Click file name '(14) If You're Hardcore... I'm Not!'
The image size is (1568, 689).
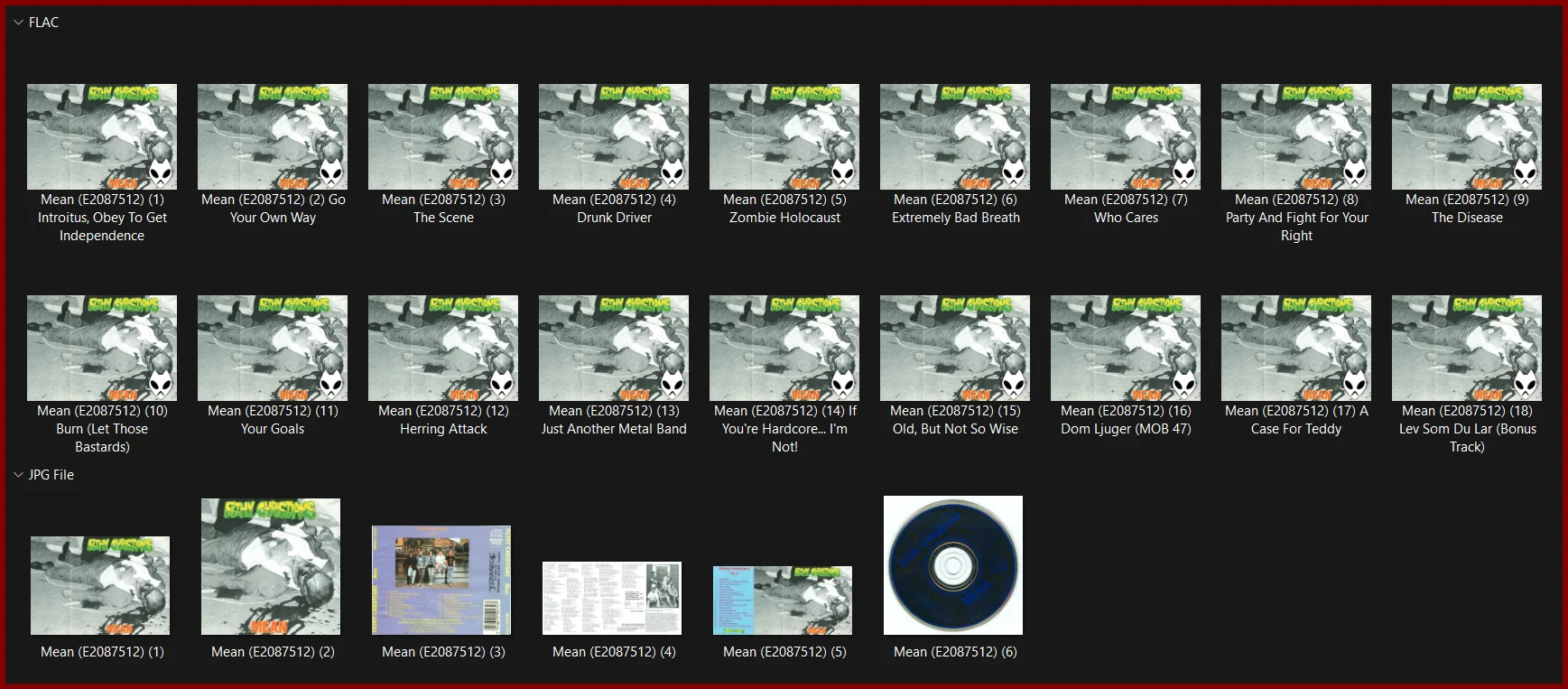pos(784,429)
